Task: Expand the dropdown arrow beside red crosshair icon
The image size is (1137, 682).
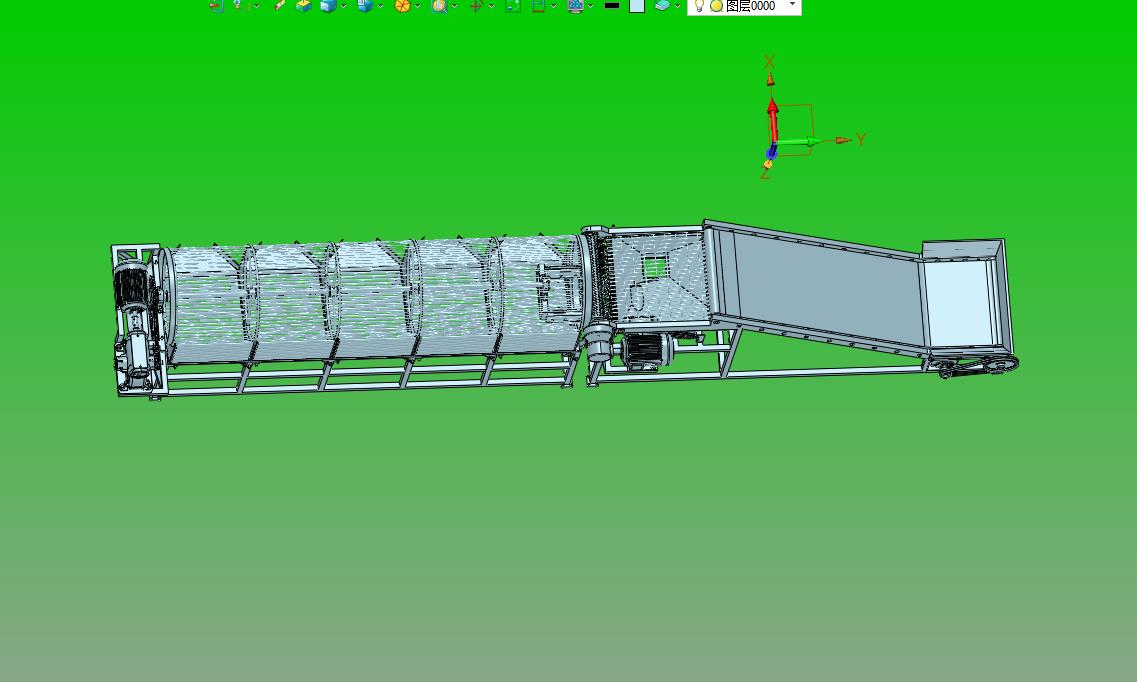Action: [492, 7]
